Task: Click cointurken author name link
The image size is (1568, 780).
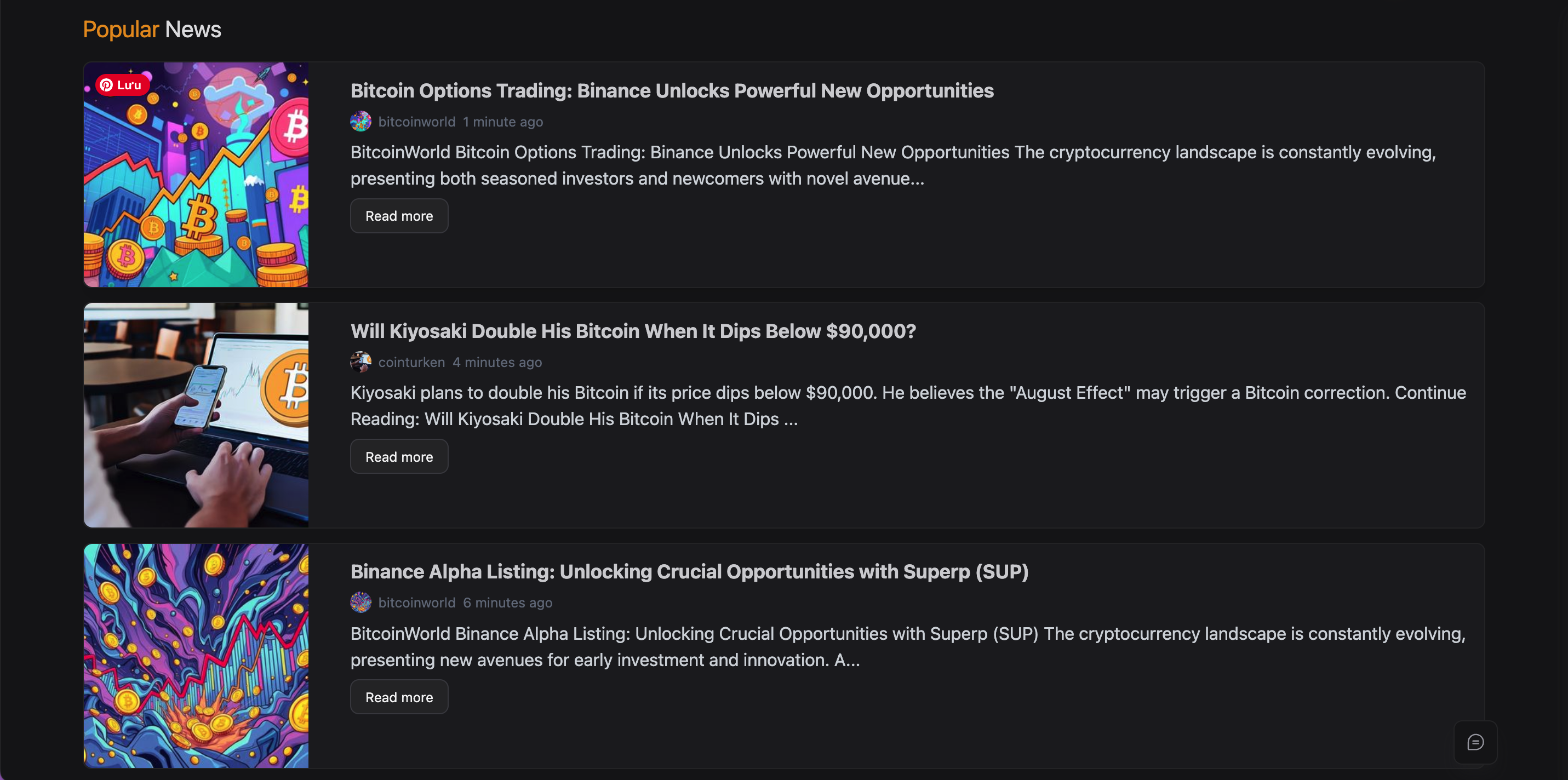Action: pyautogui.click(x=411, y=362)
